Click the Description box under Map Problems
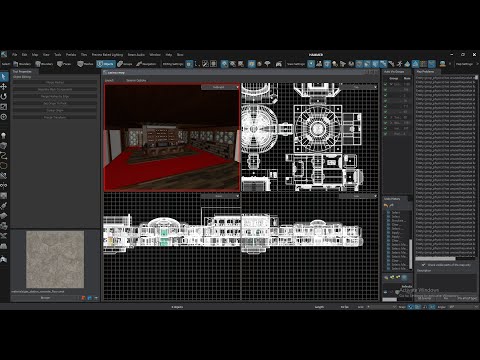This screenshot has height=360, width=480. click(446, 282)
